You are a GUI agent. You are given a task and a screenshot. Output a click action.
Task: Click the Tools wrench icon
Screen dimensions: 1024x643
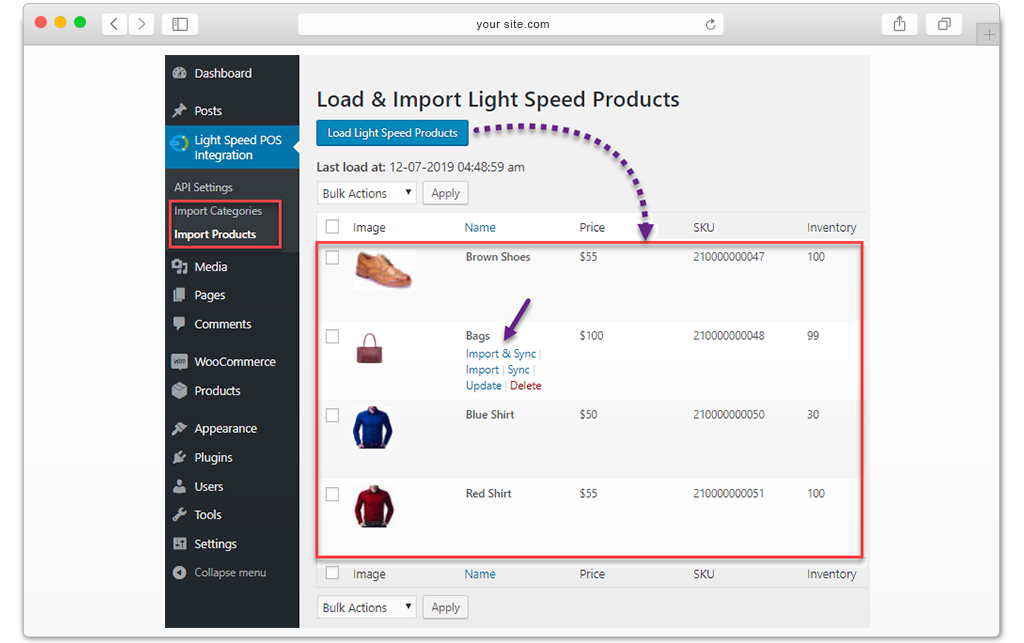click(x=180, y=514)
